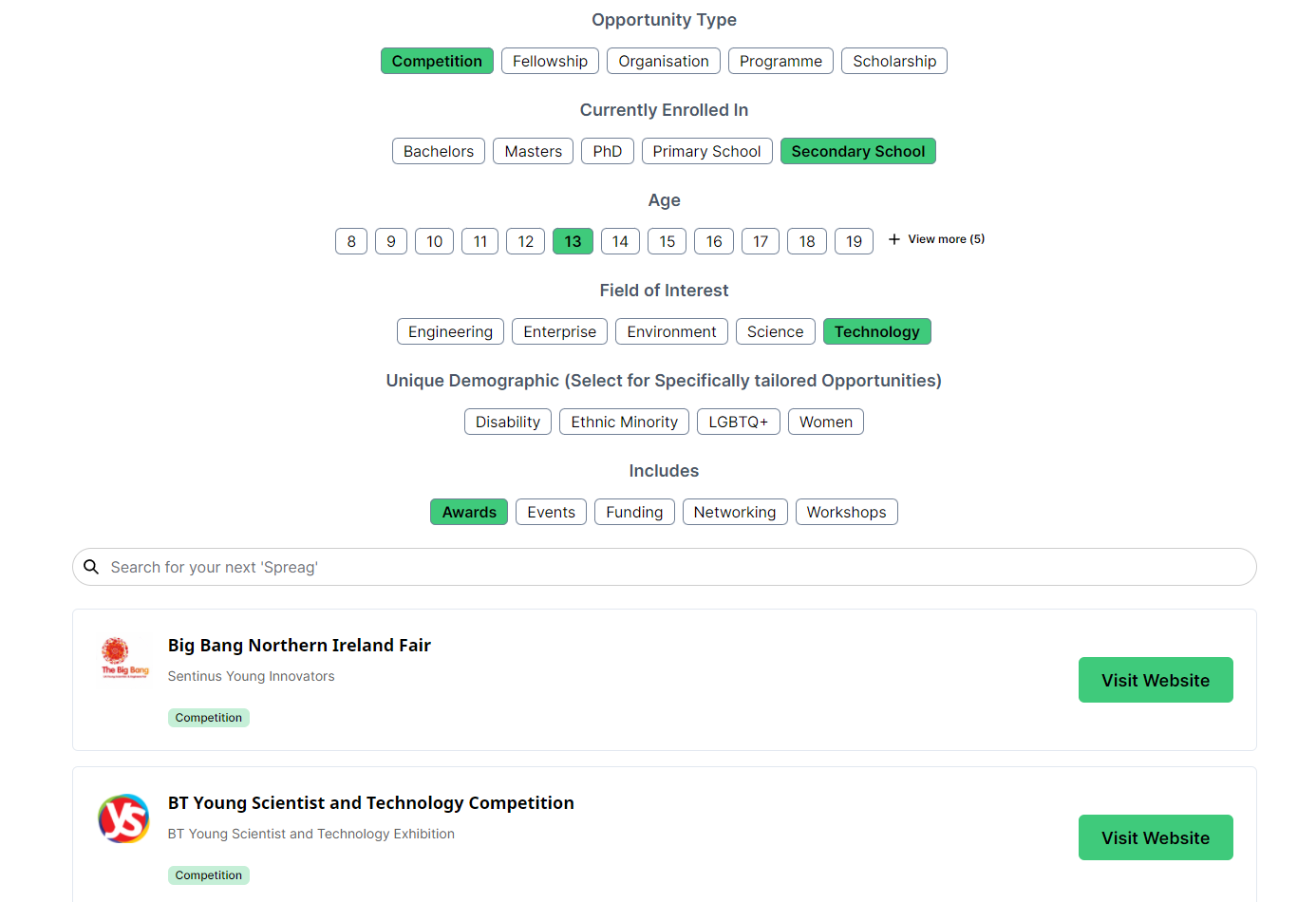Screen dimensions: 1316x902
Task: Open BT Young Scientist and Technology Competition title
Action: coord(370,803)
